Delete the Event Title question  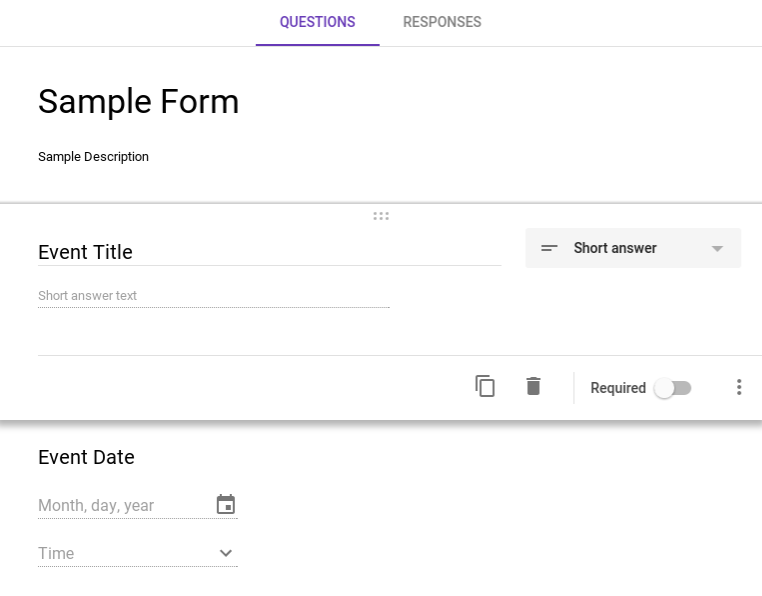click(533, 386)
